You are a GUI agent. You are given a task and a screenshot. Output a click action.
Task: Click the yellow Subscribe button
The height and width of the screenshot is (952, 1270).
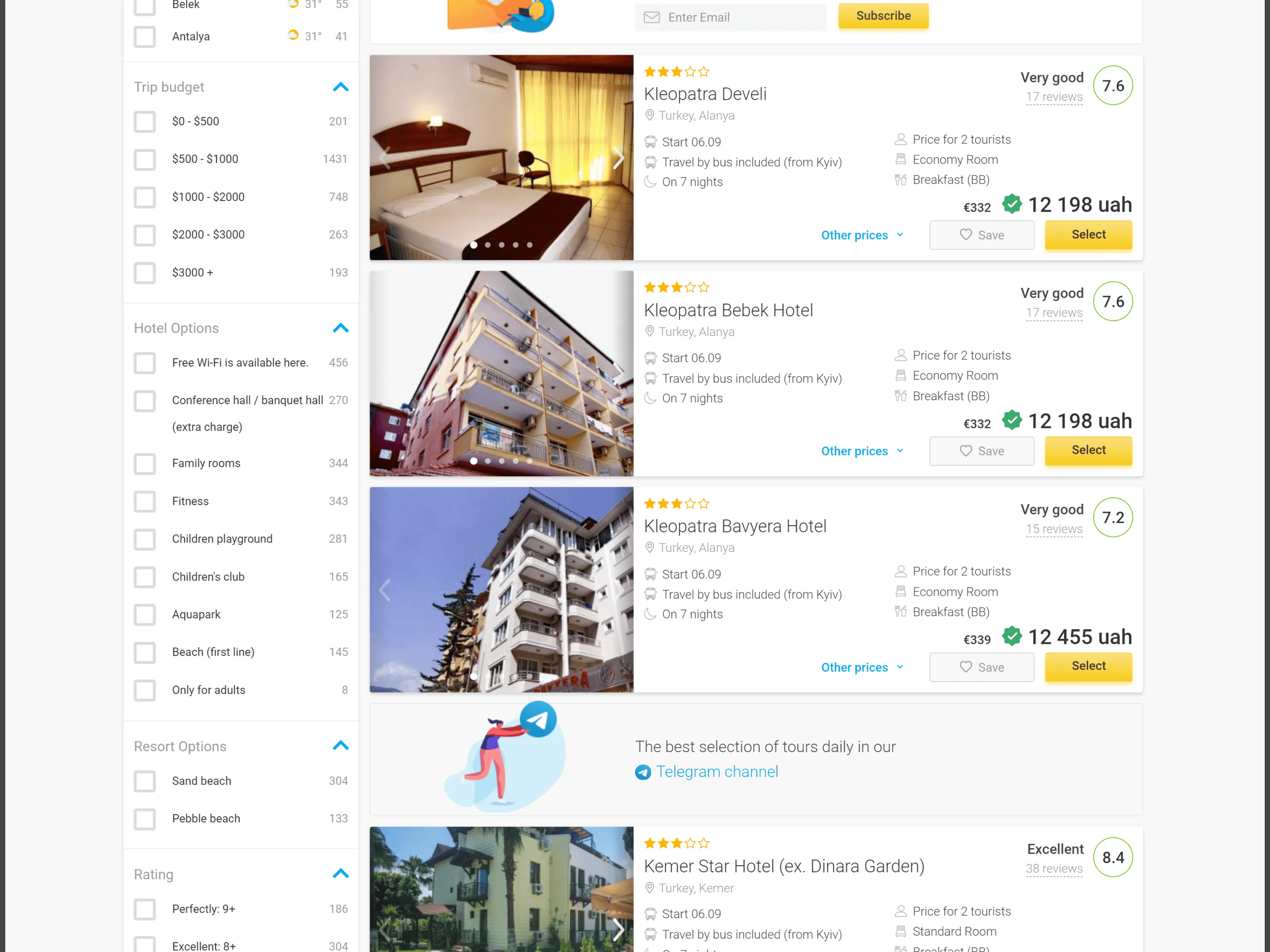[883, 16]
